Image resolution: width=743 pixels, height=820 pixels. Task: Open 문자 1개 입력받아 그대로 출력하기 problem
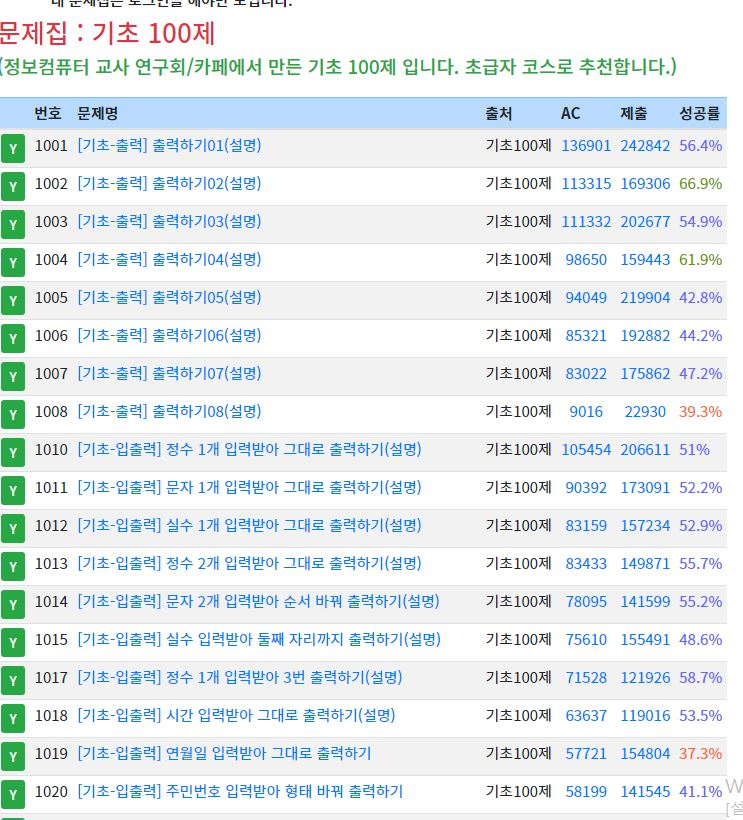(x=249, y=487)
